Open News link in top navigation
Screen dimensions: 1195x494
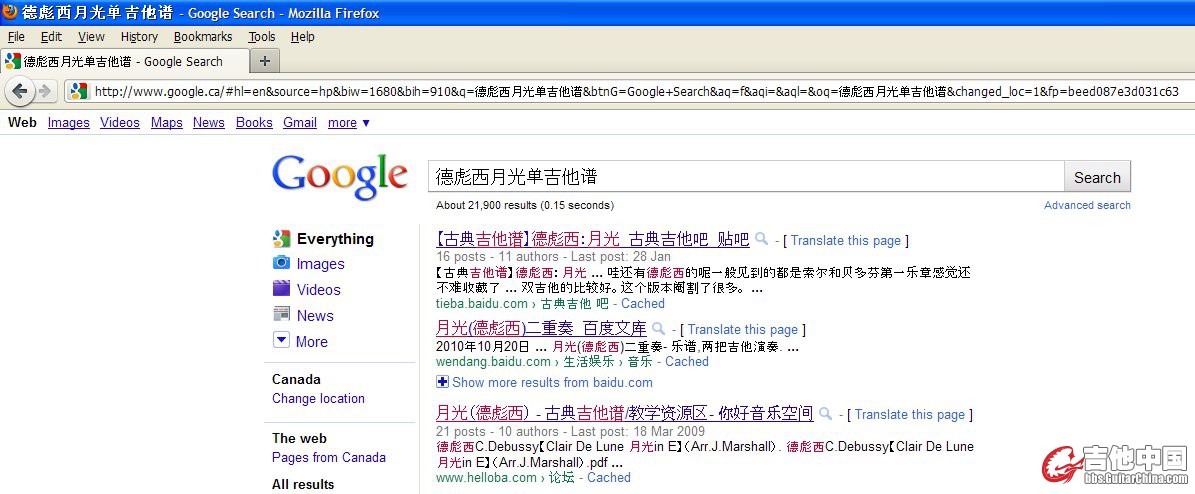[209, 123]
